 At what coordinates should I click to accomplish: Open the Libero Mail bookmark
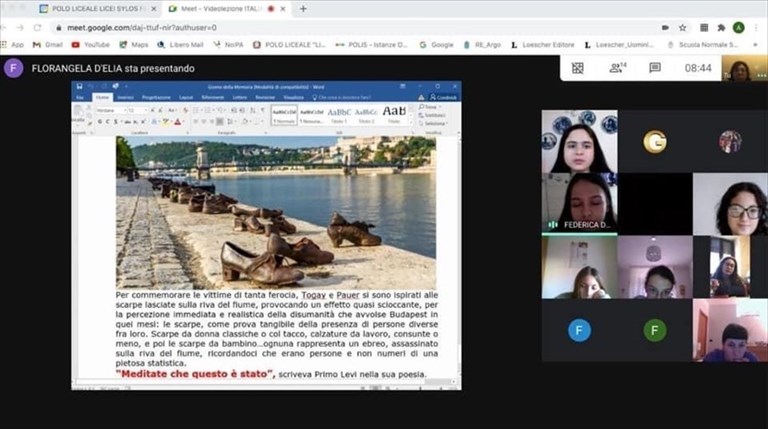(x=180, y=45)
